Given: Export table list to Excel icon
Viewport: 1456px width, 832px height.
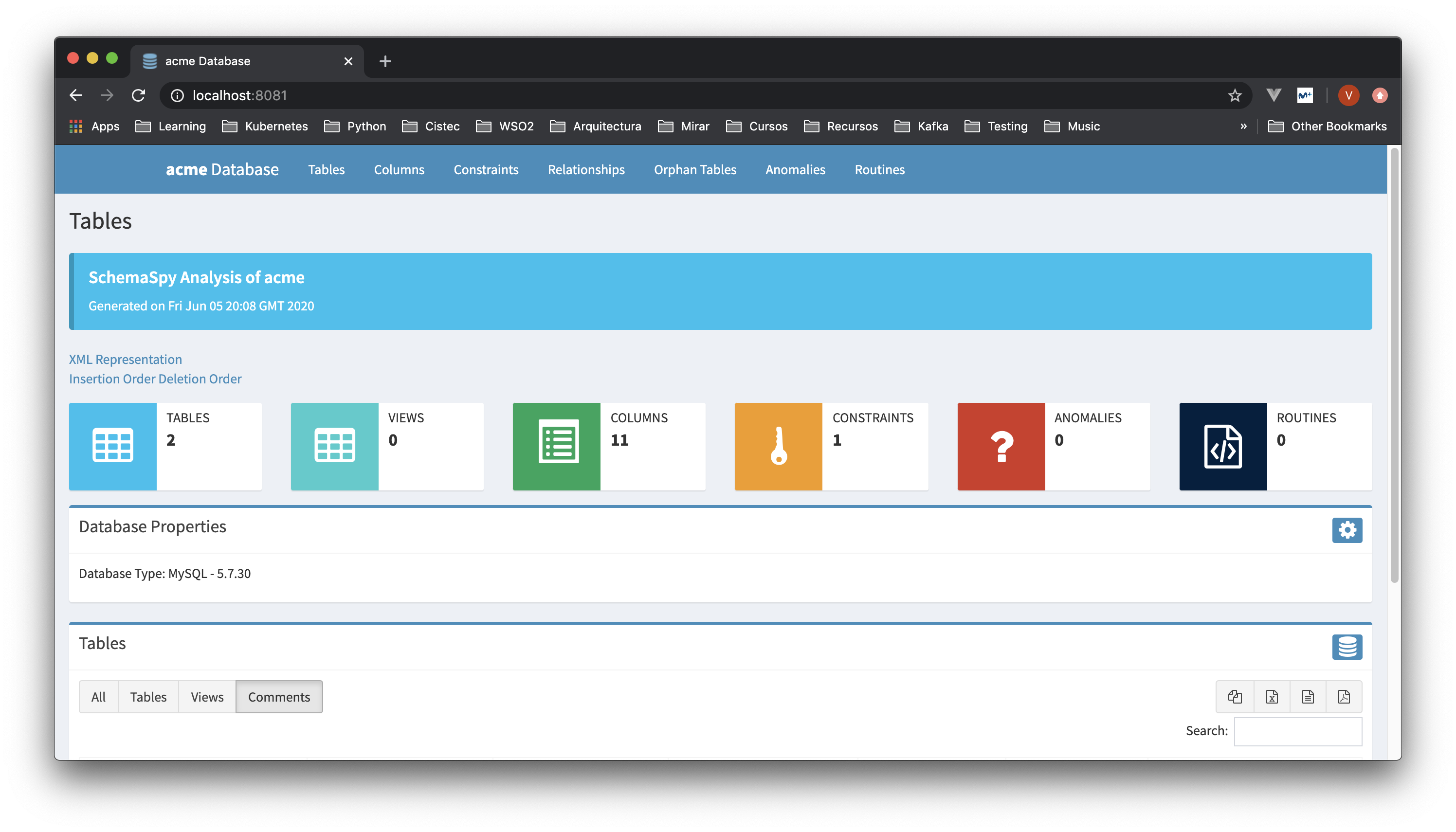Looking at the screenshot, I should (1272, 696).
